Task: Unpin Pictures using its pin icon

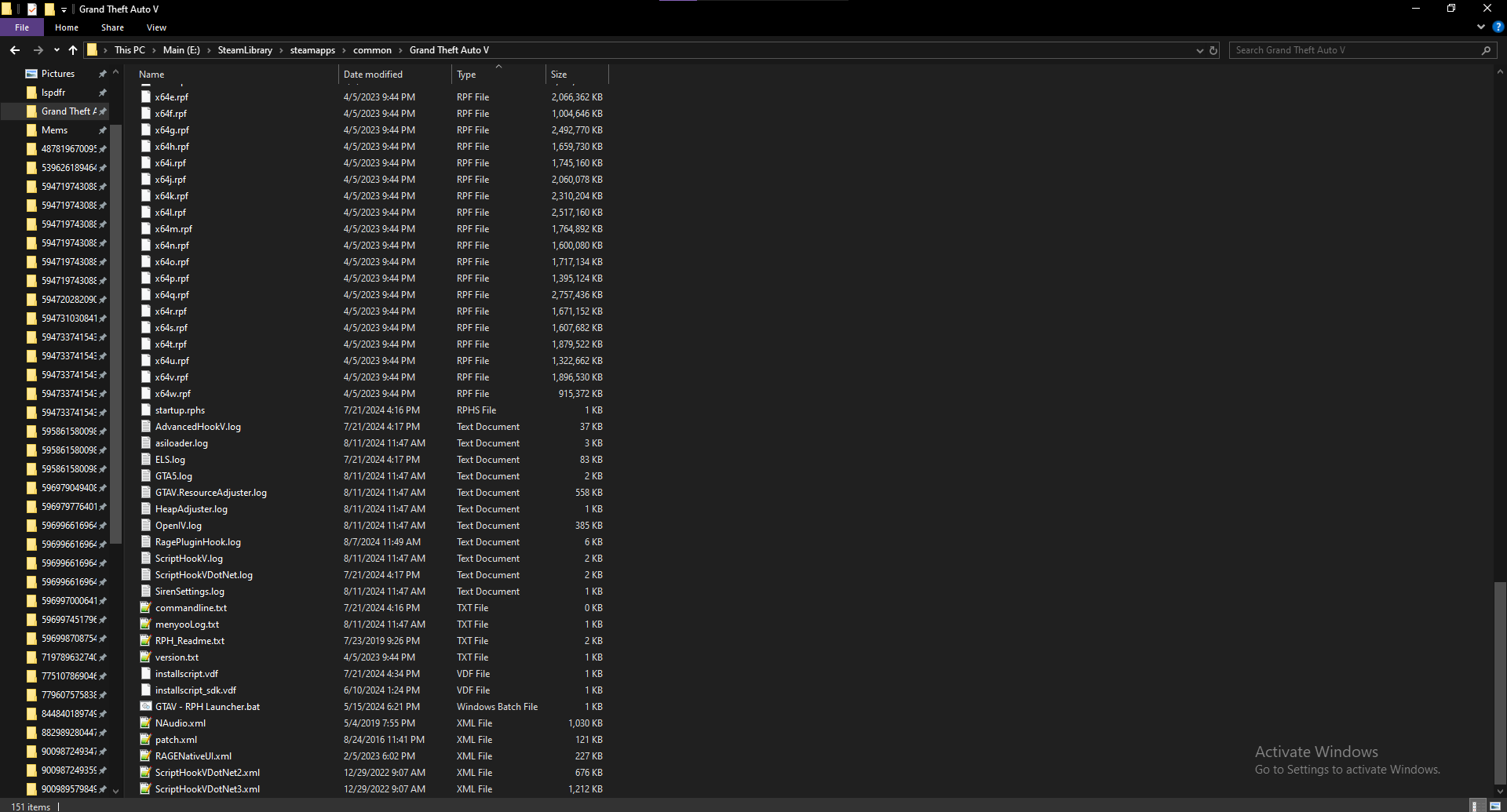Action: click(x=102, y=74)
